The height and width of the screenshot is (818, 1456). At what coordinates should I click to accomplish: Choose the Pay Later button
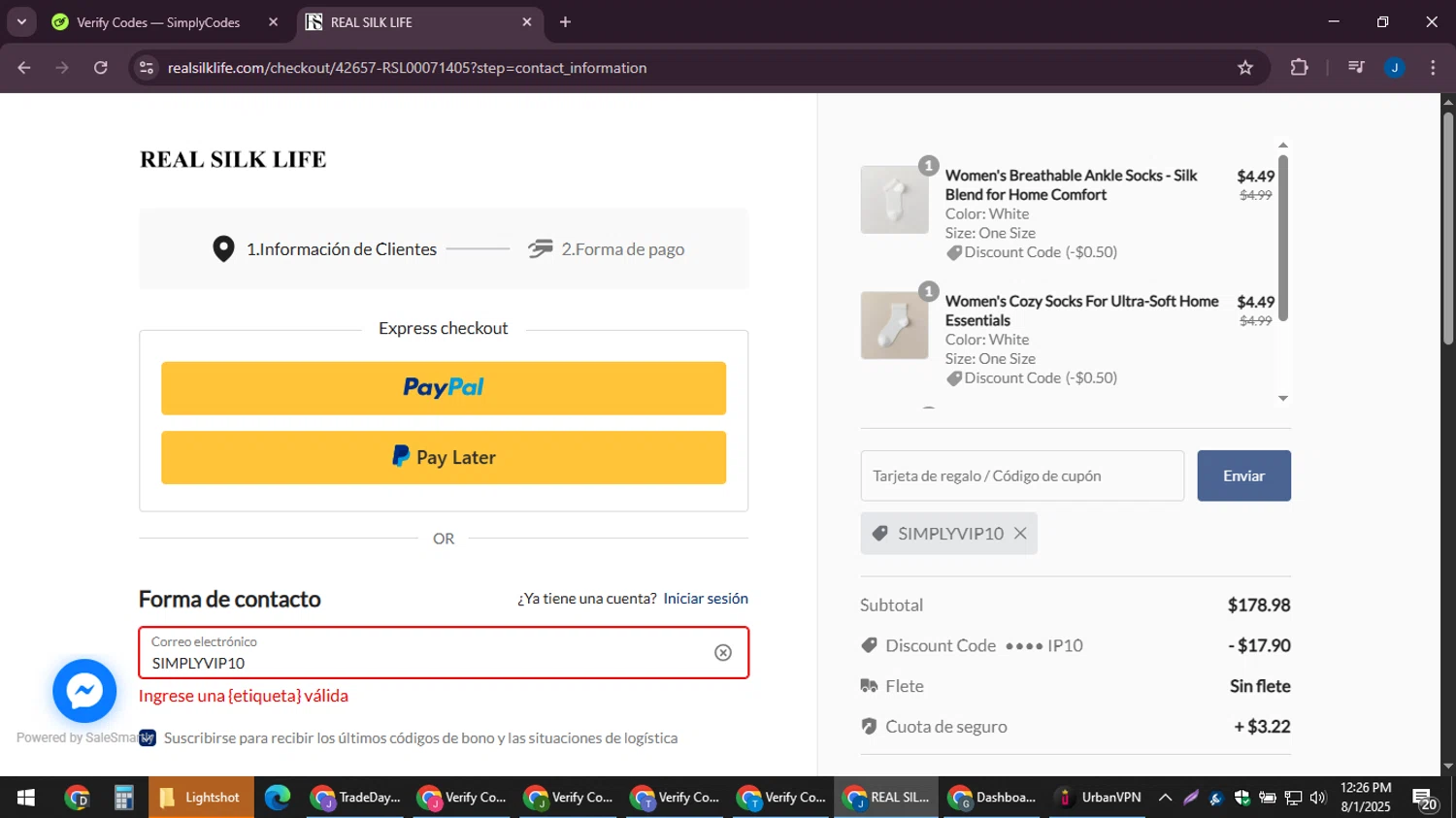tap(444, 457)
